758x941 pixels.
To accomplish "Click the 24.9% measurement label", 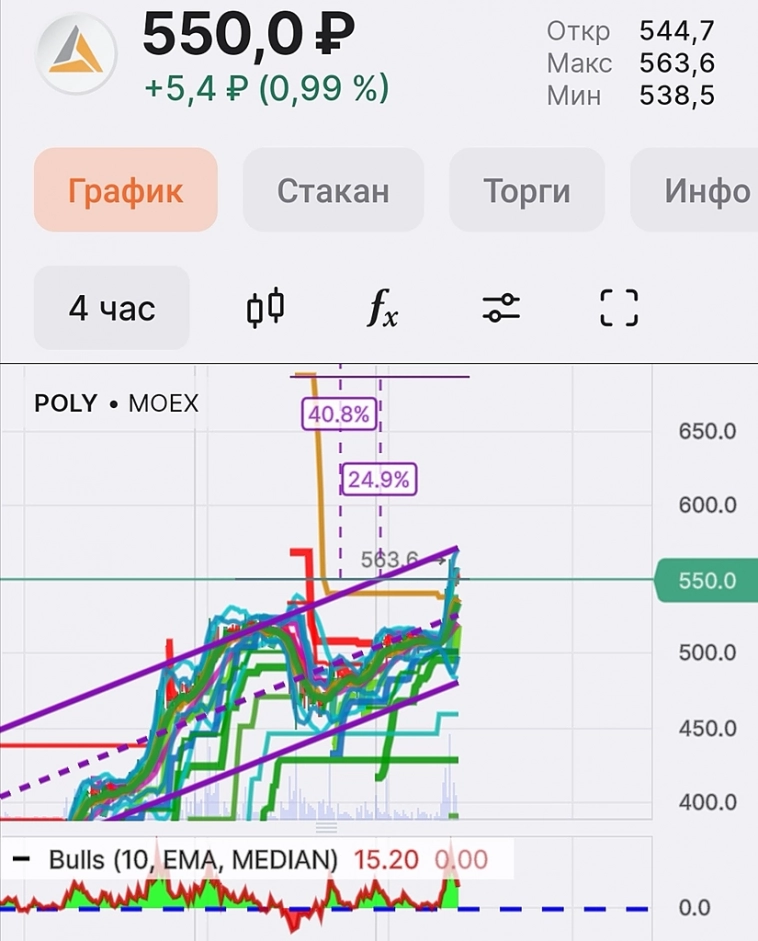I will pyautogui.click(x=378, y=480).
